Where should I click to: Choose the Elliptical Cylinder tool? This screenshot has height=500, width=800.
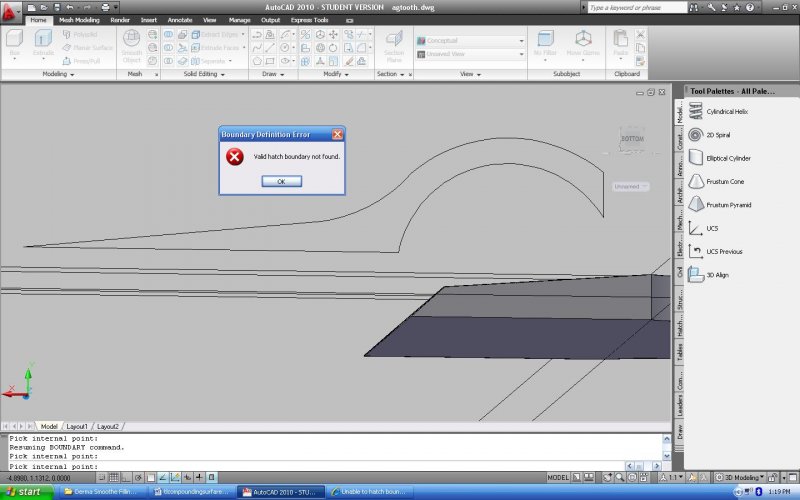pos(728,158)
